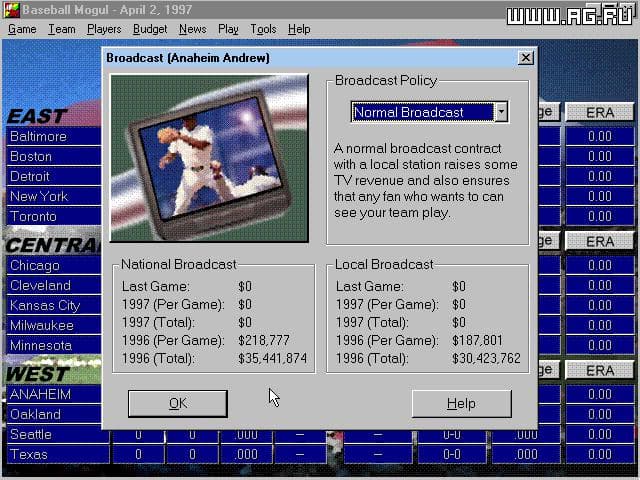The height and width of the screenshot is (480, 640).
Task: Select ANAHEIM in the West division
Action: tap(54, 394)
